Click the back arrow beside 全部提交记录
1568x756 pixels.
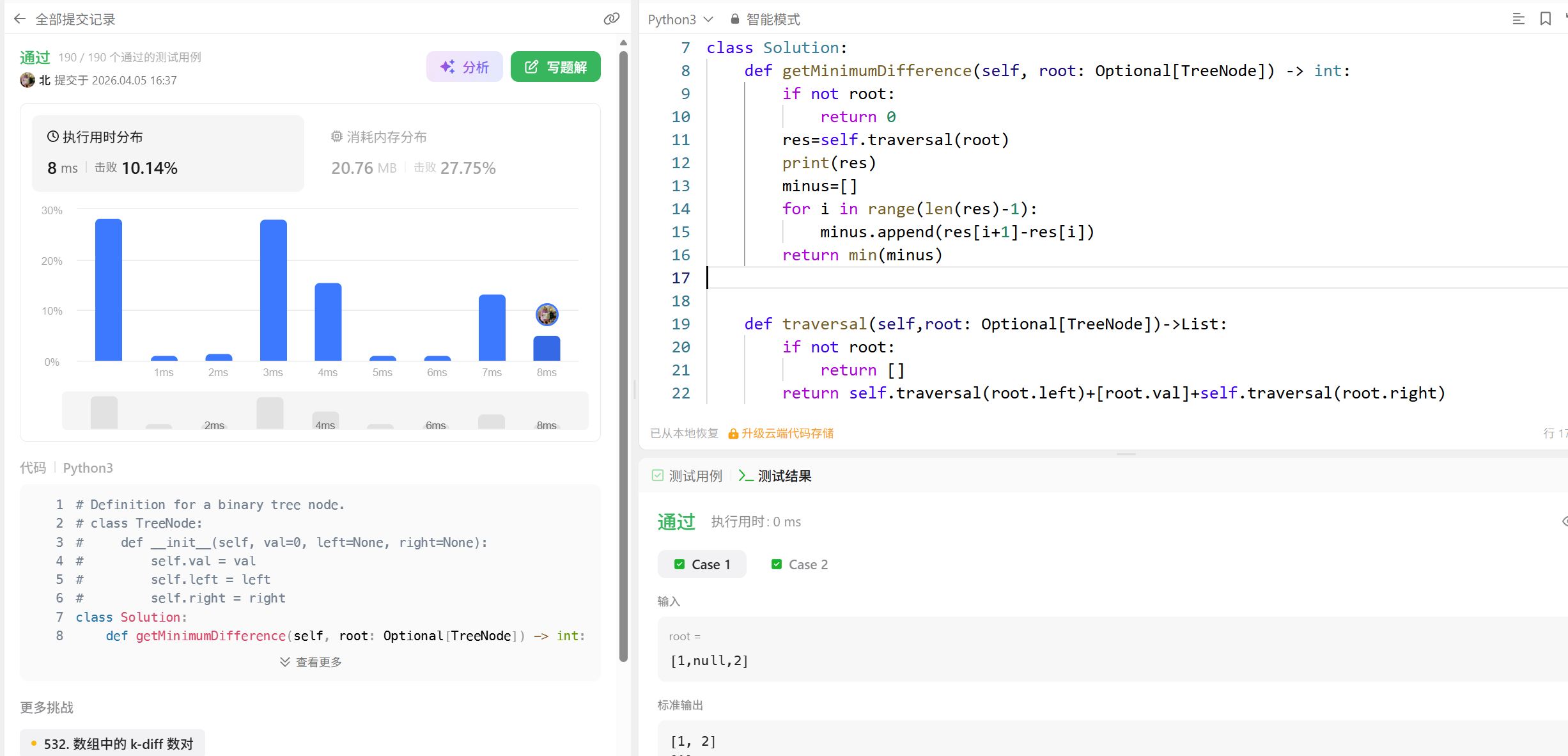(20, 19)
